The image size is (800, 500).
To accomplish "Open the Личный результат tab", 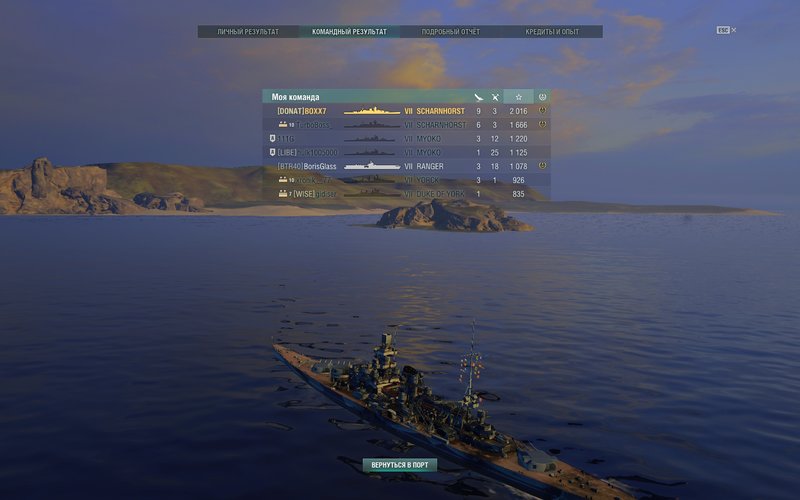I will (x=248, y=32).
